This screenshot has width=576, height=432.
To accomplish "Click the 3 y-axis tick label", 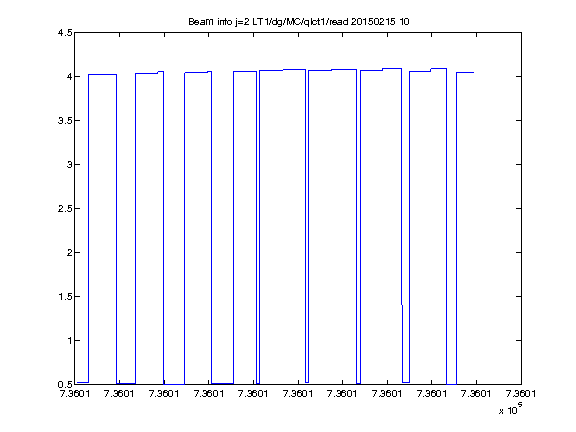I will pos(69,165).
